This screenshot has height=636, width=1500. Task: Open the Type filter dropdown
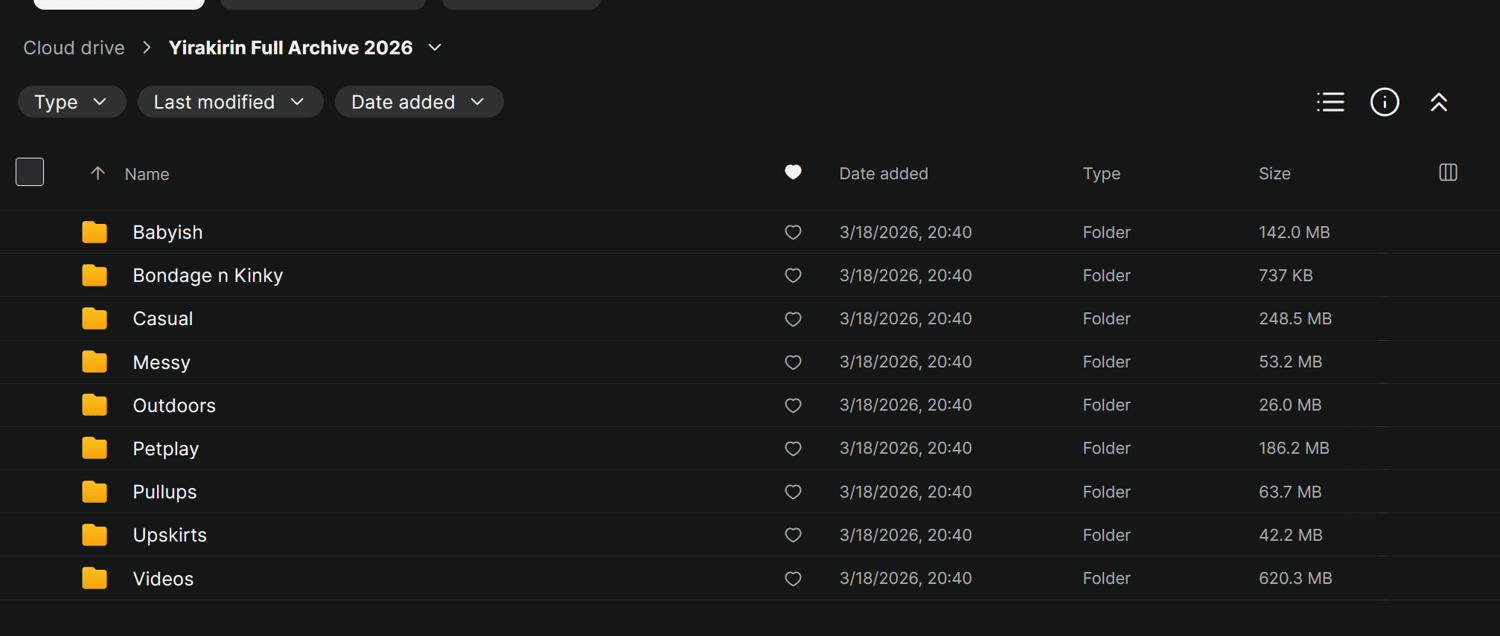point(71,102)
